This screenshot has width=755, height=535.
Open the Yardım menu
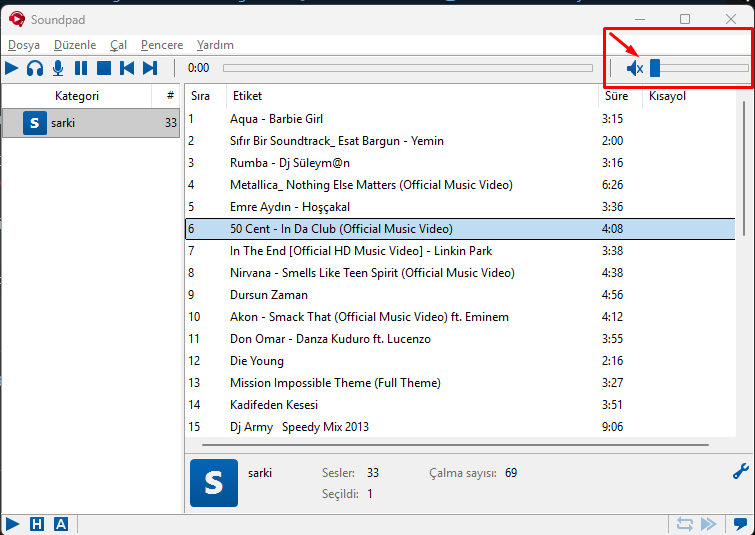[215, 45]
